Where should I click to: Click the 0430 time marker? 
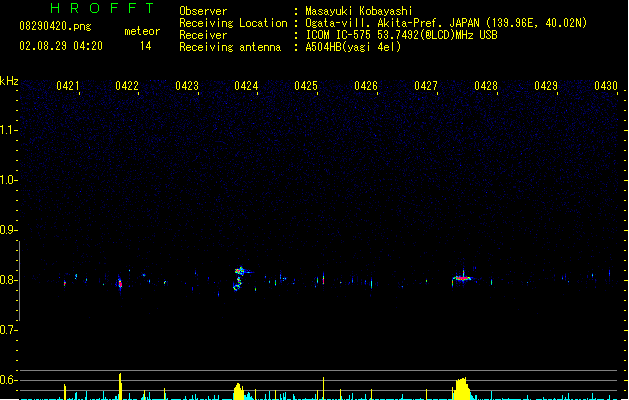[606, 86]
